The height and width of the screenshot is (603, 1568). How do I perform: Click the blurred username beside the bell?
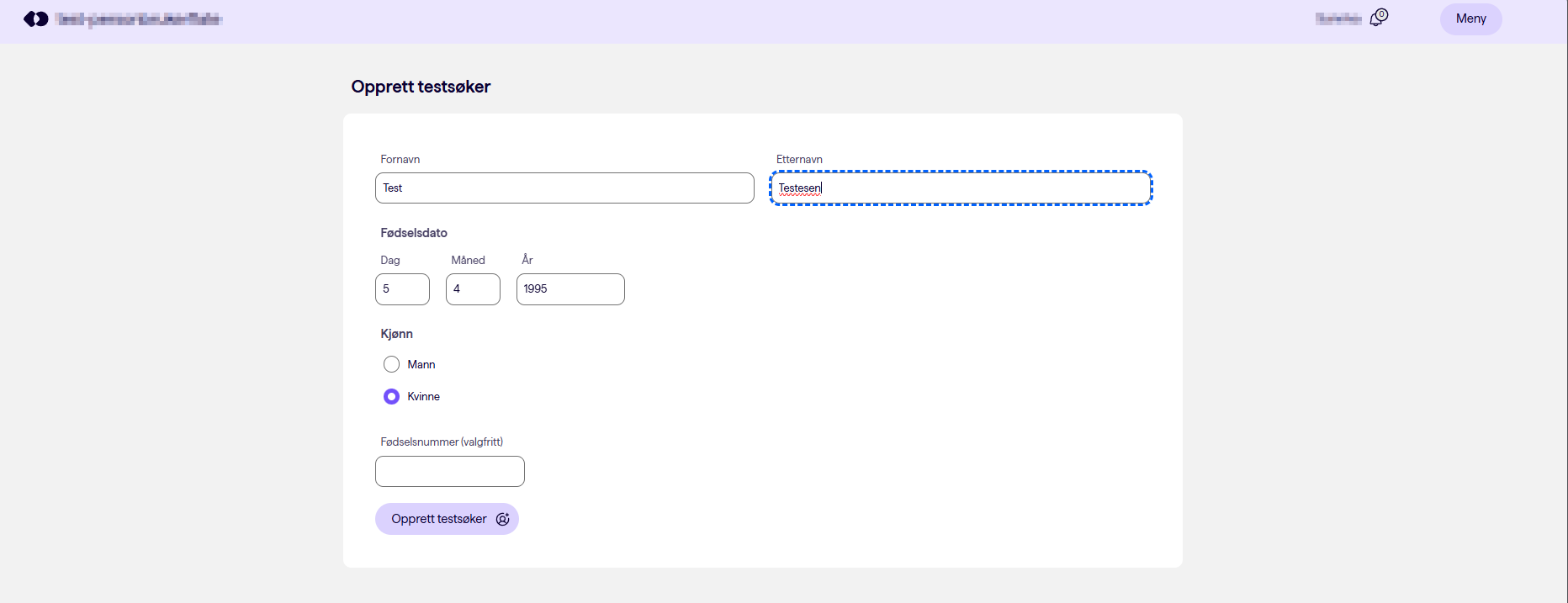pyautogui.click(x=1338, y=19)
